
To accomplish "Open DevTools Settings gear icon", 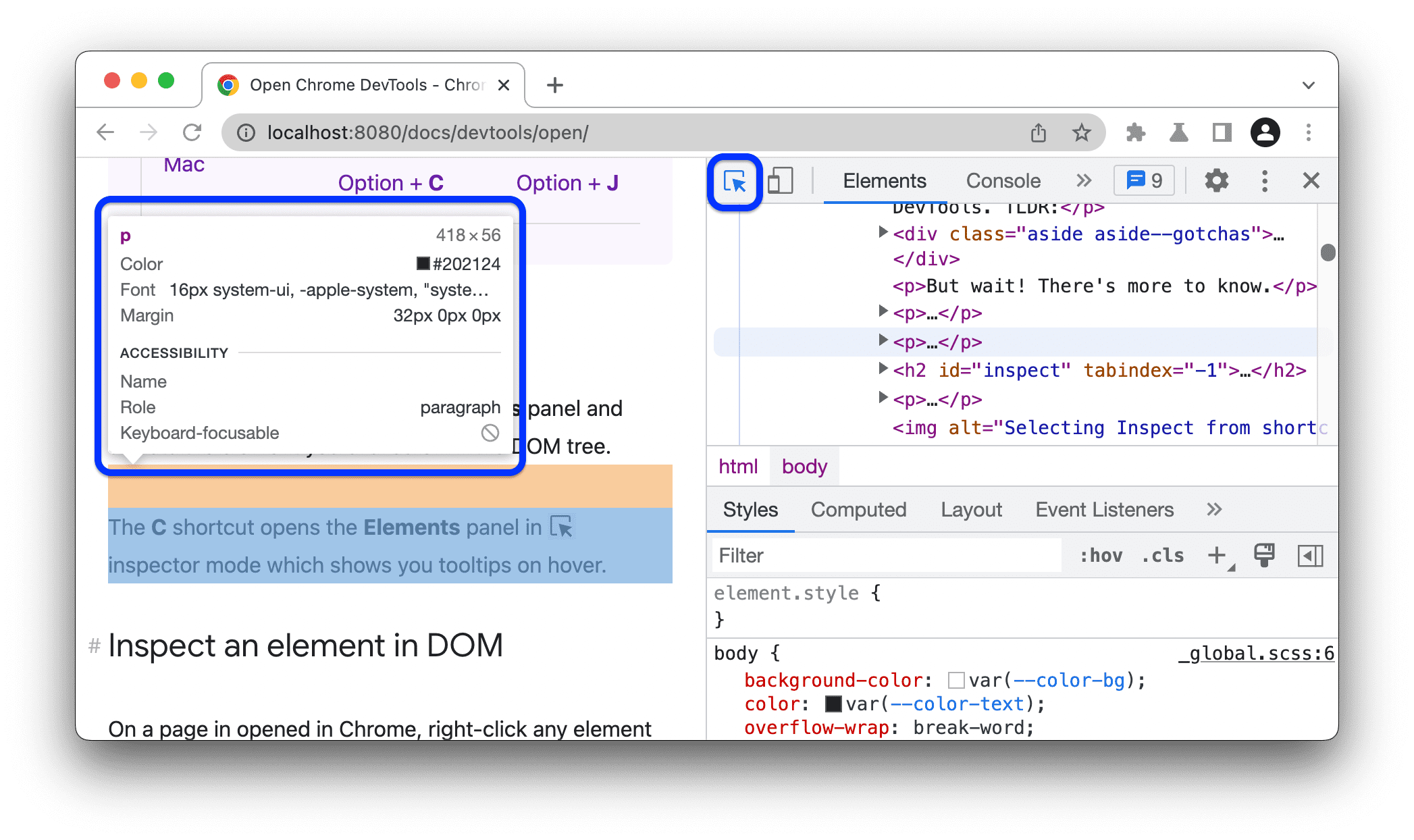I will pyautogui.click(x=1216, y=181).
